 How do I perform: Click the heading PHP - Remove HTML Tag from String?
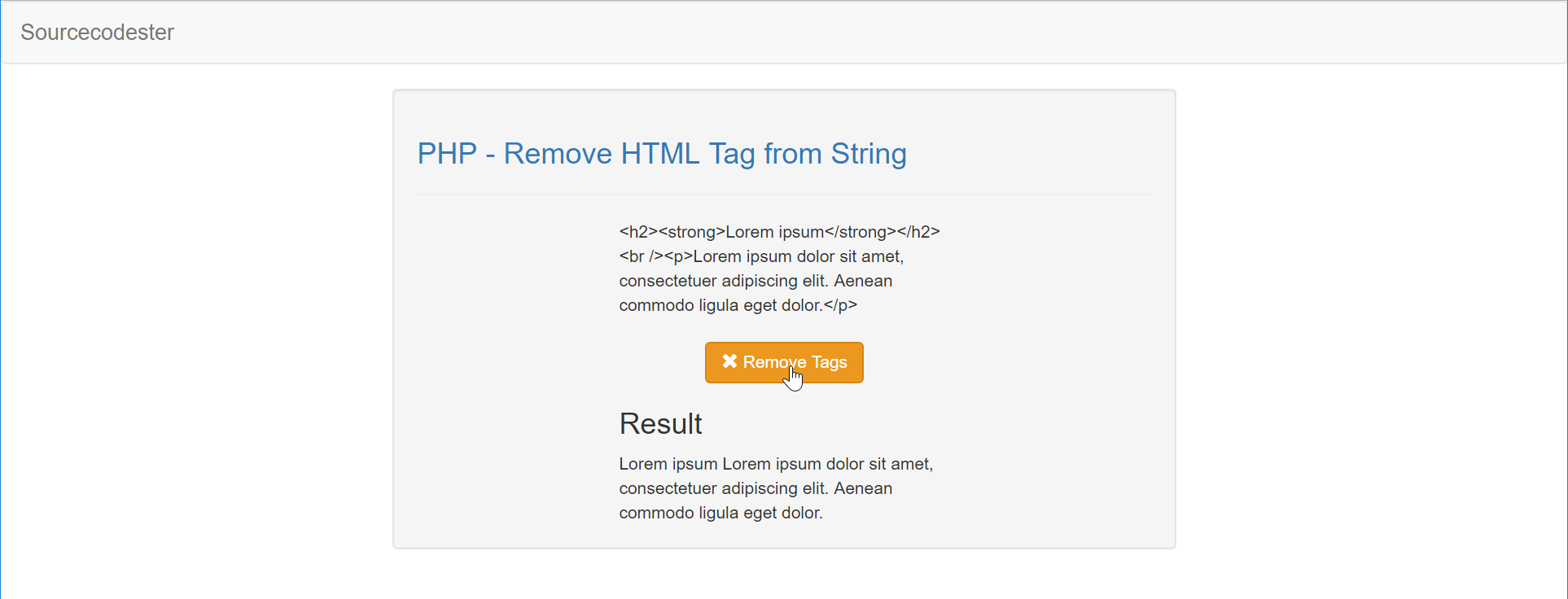661,154
